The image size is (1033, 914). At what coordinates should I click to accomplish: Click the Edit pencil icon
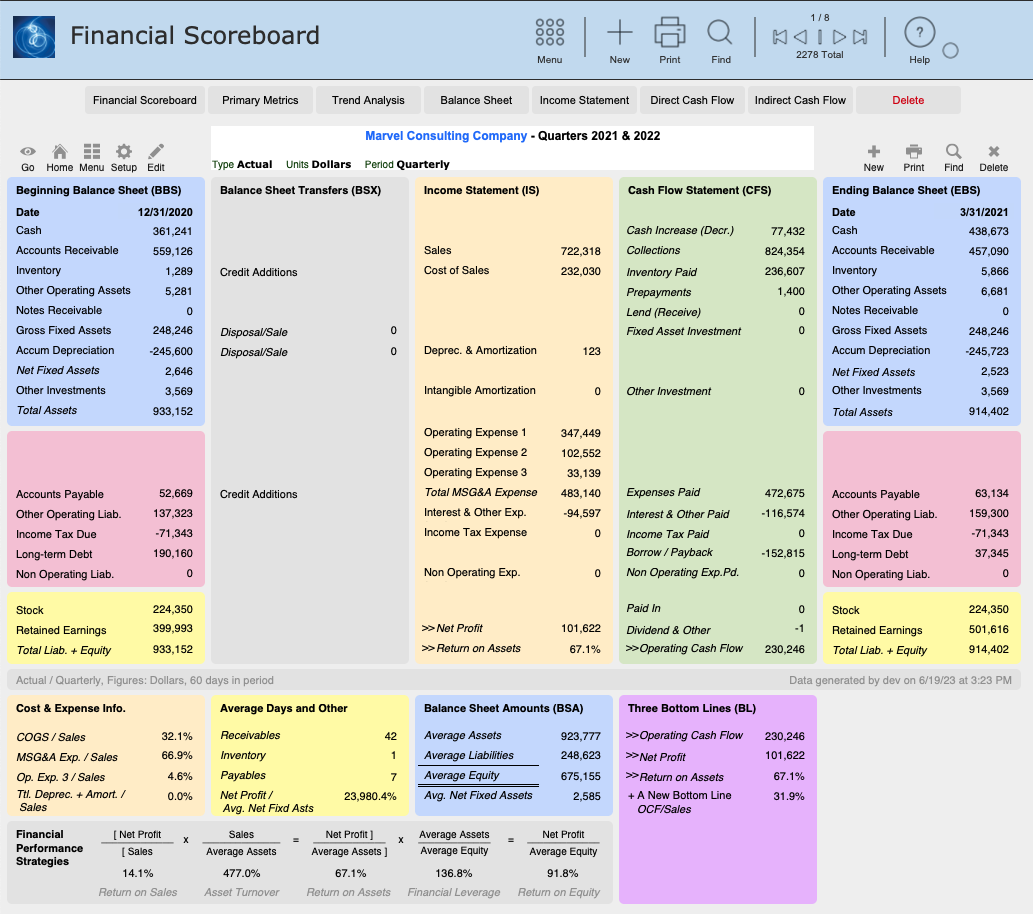156,152
